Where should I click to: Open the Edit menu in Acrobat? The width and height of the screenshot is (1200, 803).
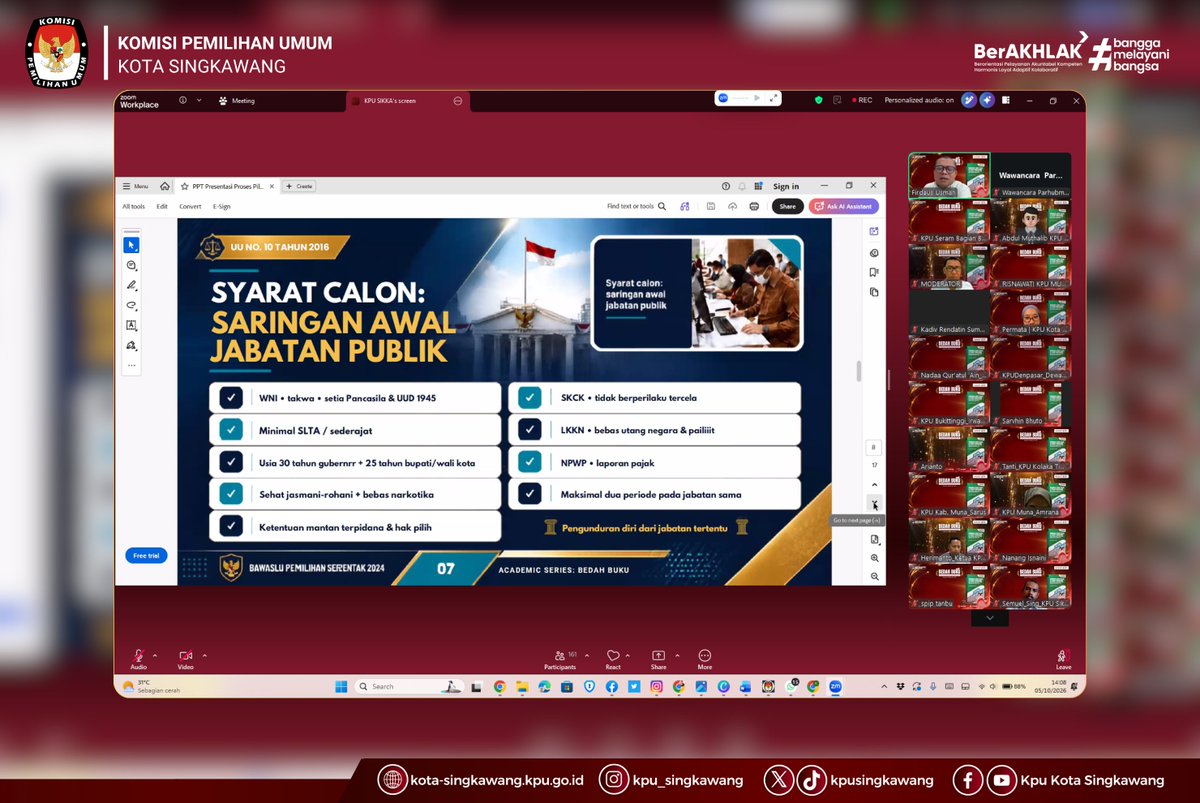(x=162, y=206)
